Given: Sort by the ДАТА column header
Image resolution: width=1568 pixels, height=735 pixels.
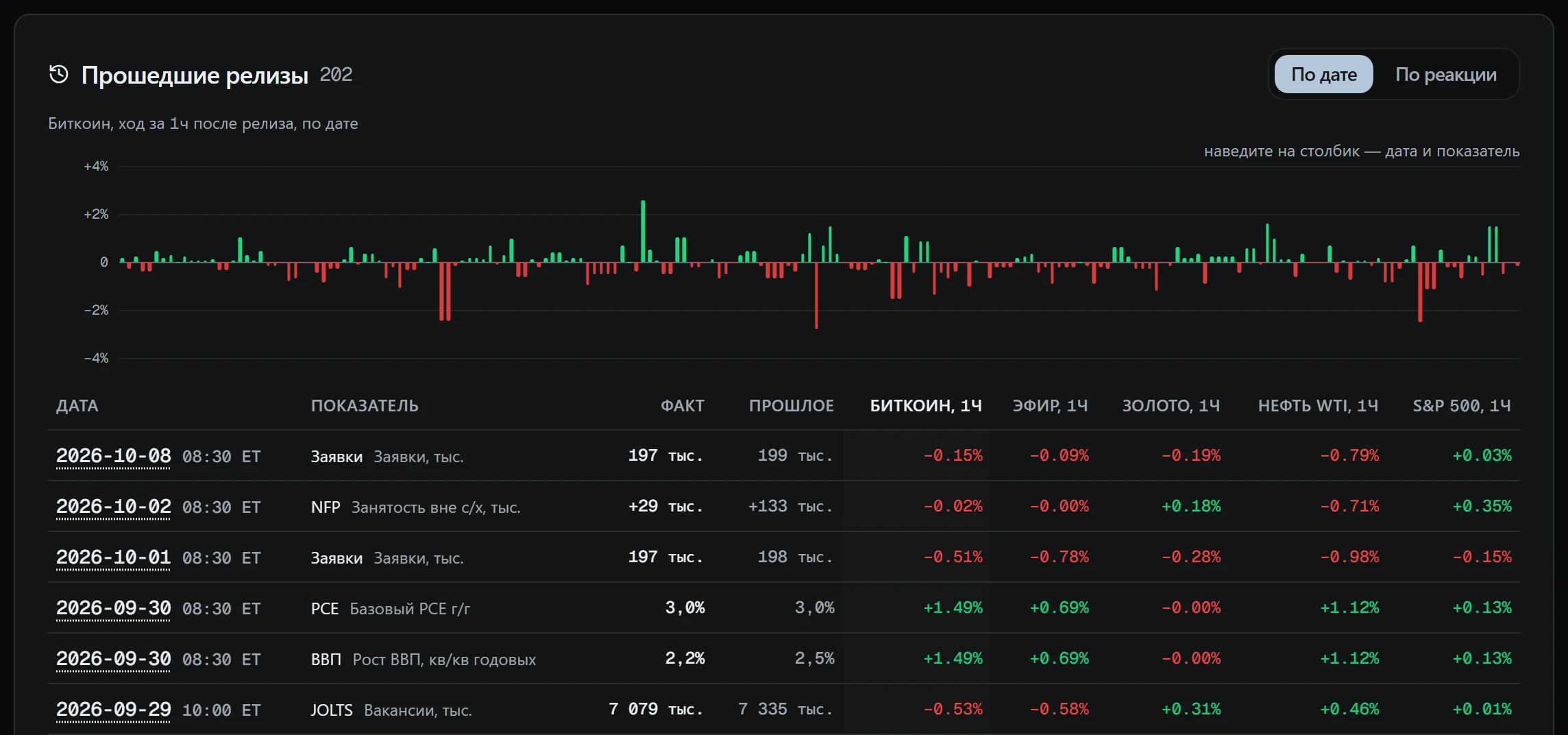Looking at the screenshot, I should pyautogui.click(x=77, y=406).
